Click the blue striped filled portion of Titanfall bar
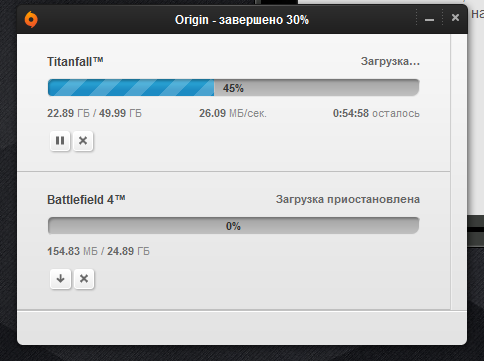The image size is (484, 361). 131,88
